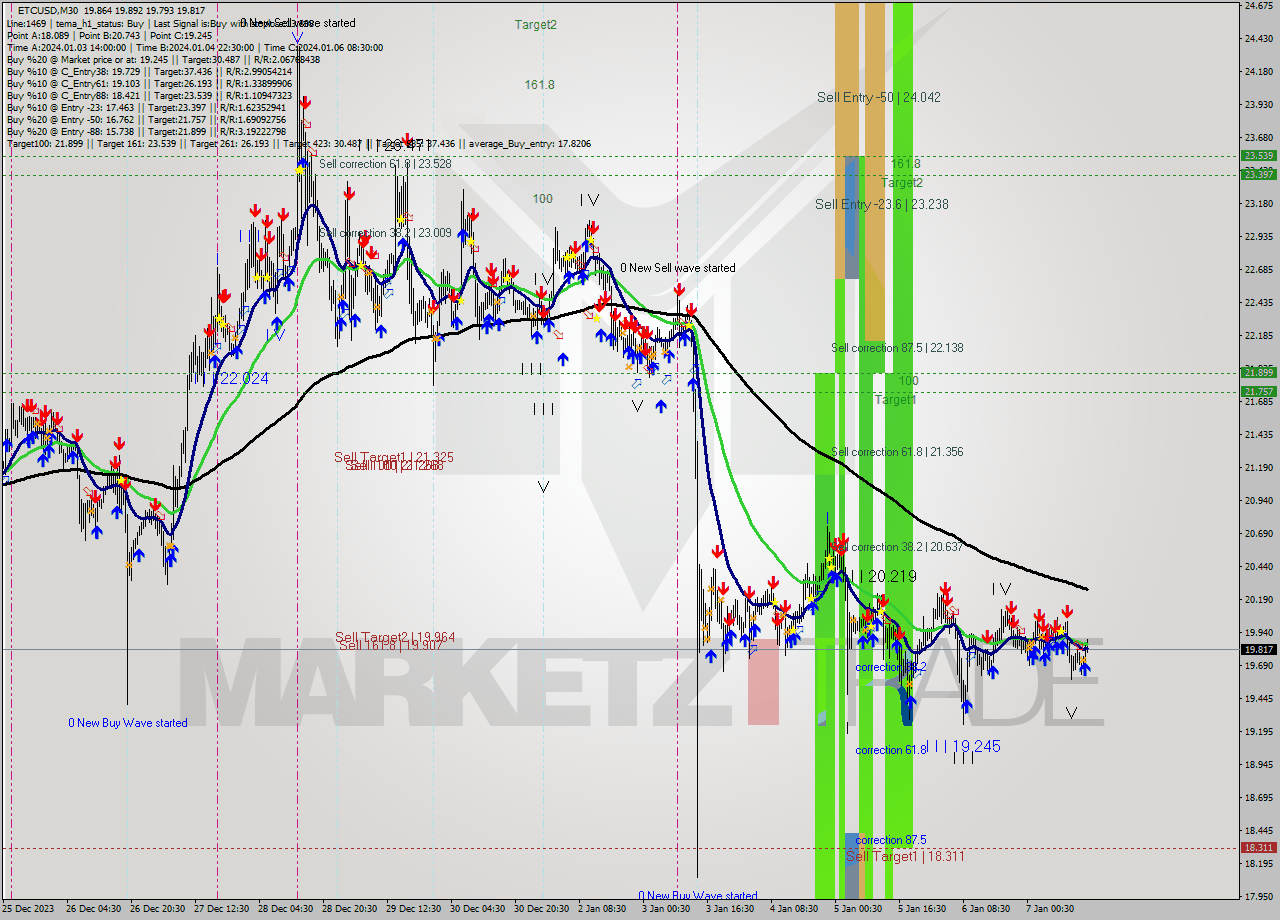Select the 'Buy %20 @ Entry -88: 15.738' line
The height and width of the screenshot is (920, 1280).
tap(146, 131)
